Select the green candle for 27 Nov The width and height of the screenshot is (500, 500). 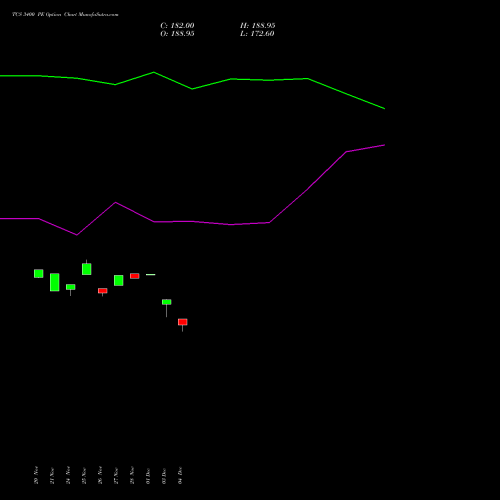119,280
